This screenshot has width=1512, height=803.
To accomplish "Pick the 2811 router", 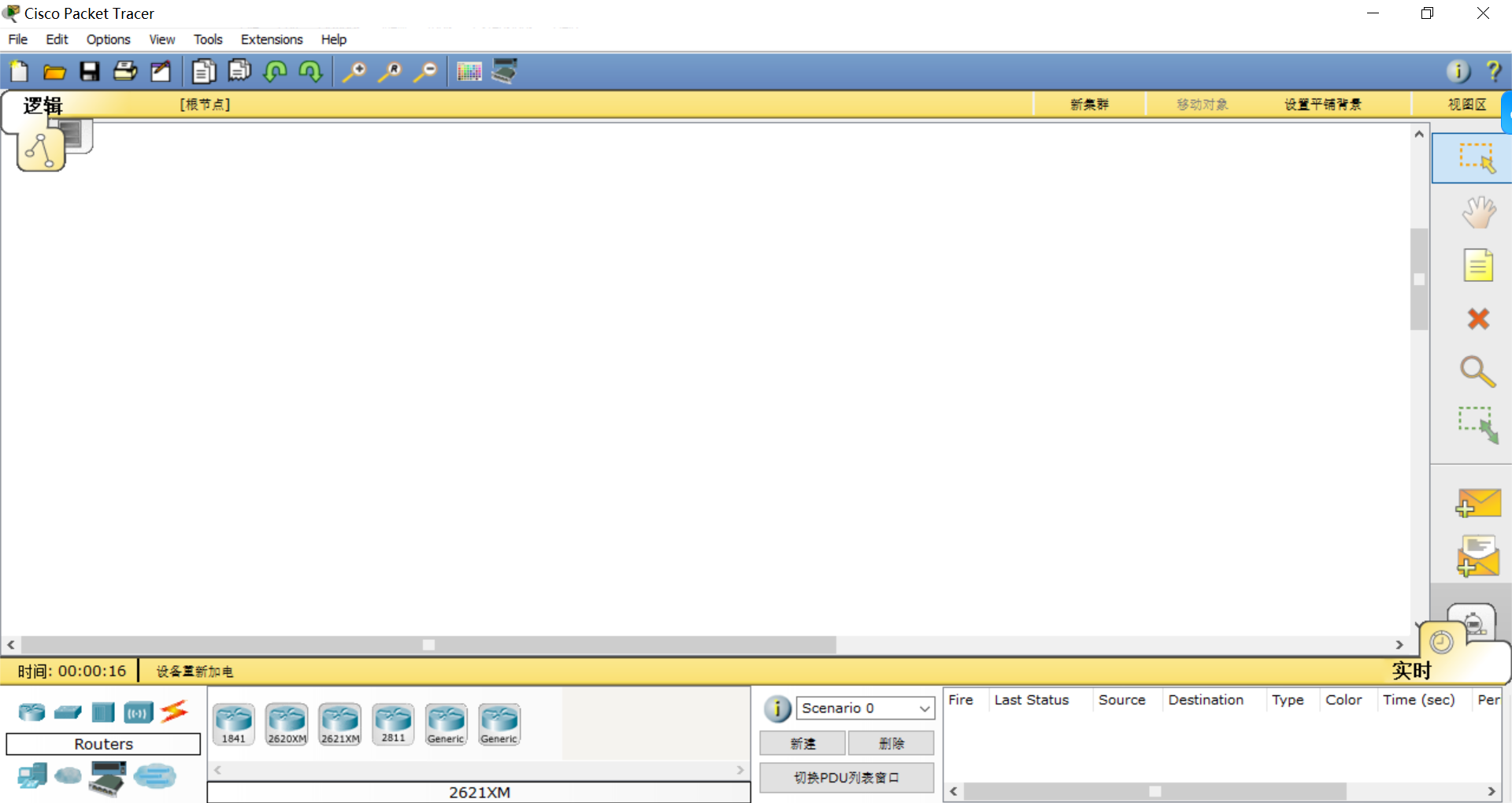I will pyautogui.click(x=393, y=724).
